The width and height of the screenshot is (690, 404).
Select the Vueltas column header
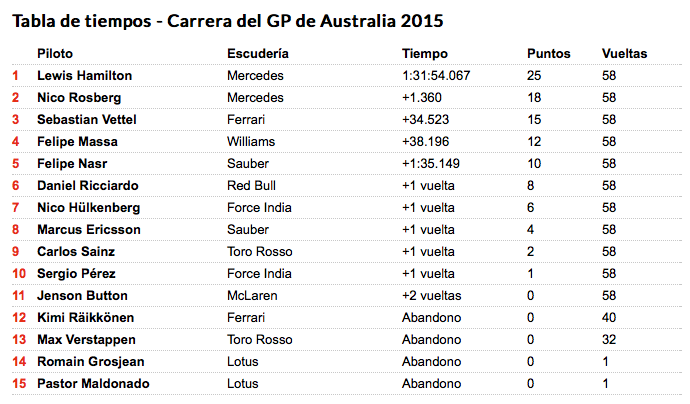tap(624, 54)
